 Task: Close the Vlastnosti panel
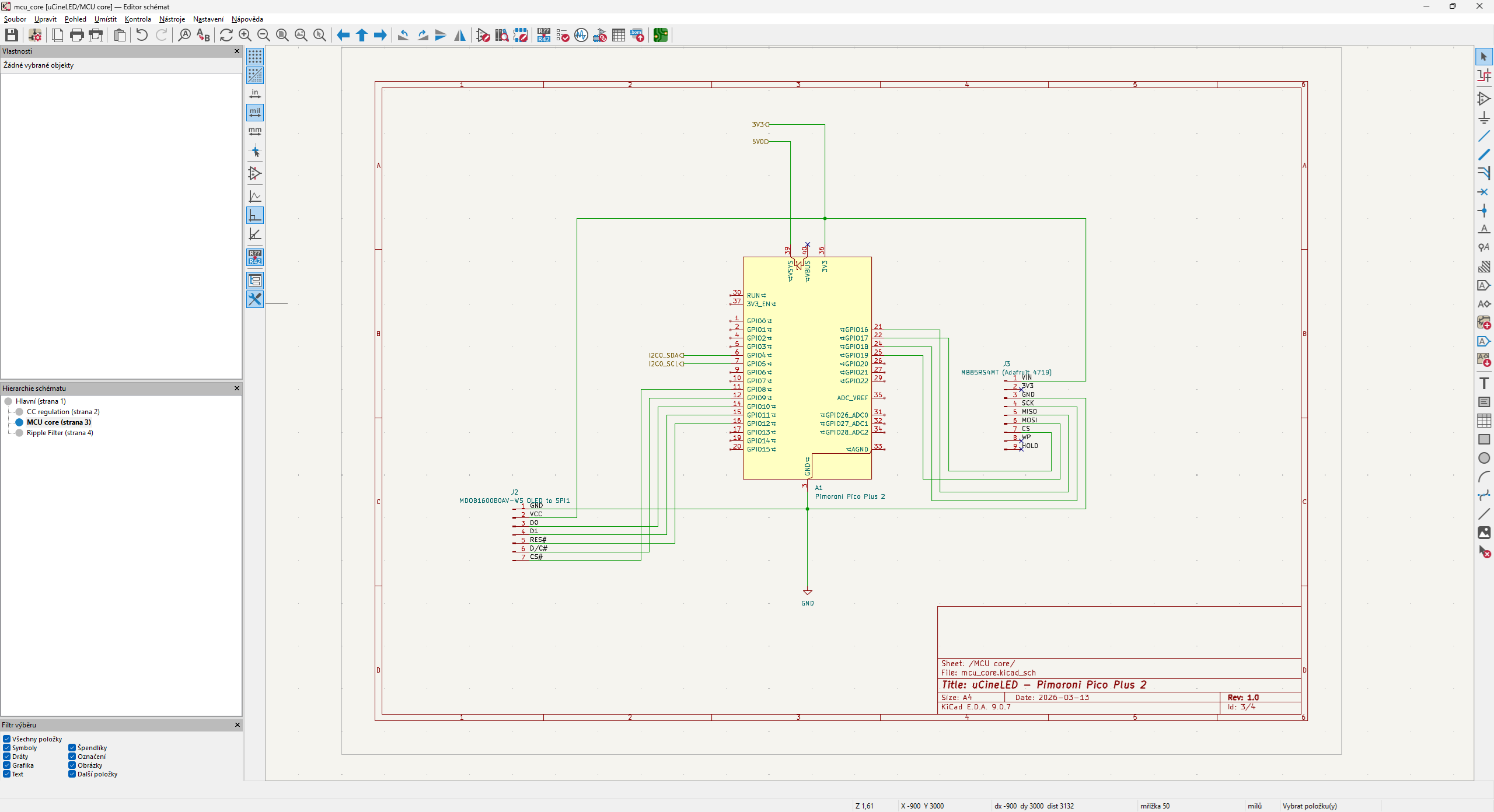237,51
